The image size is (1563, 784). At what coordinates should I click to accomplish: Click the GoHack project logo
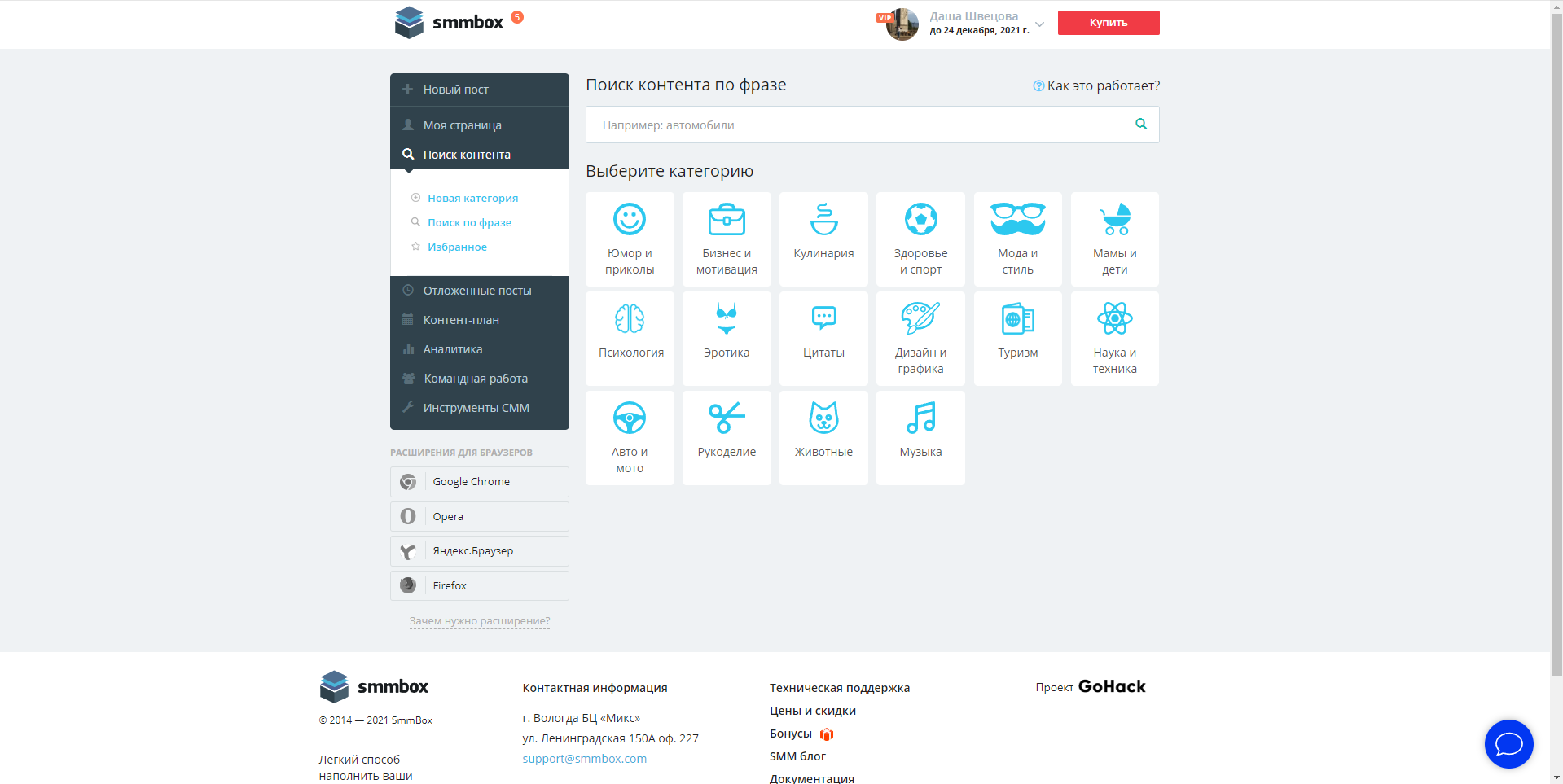[1112, 686]
